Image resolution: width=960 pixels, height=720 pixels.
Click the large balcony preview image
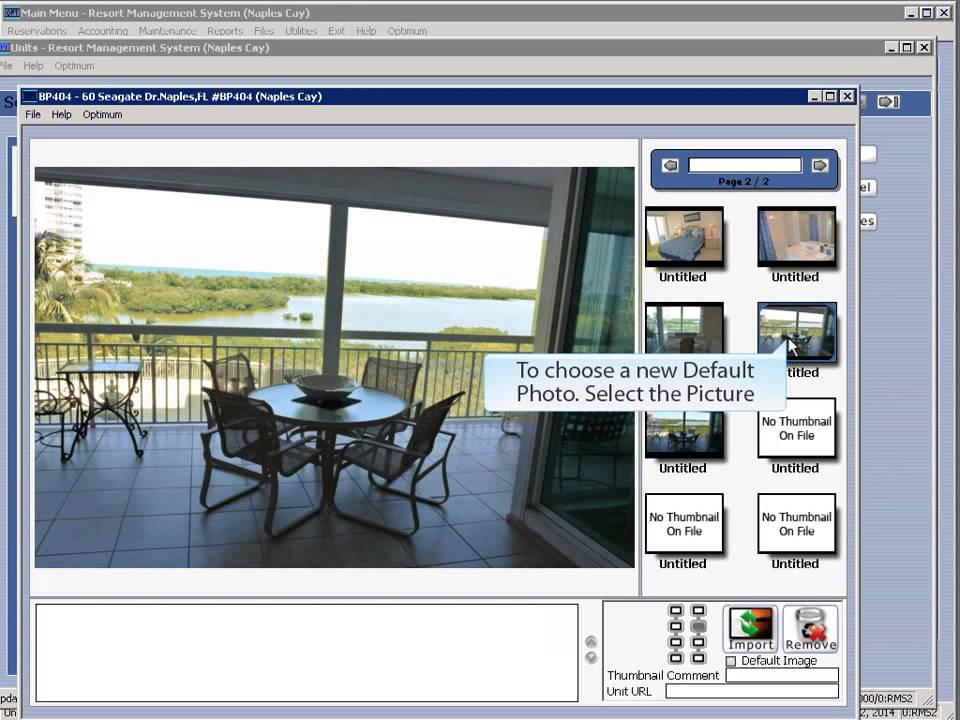[x=334, y=367]
